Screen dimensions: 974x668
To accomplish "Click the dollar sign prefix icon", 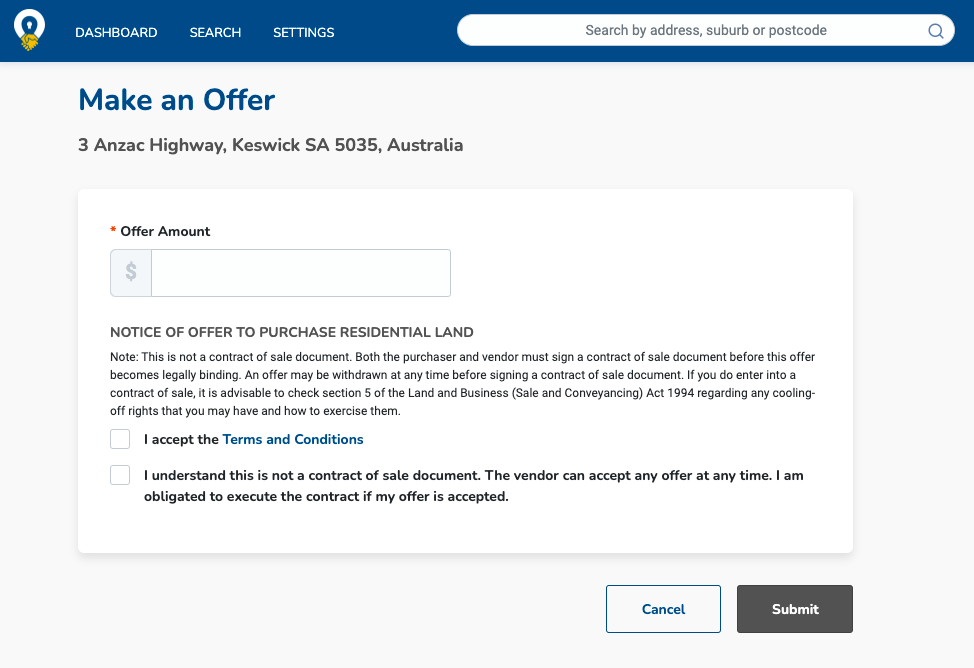I will tap(131, 272).
